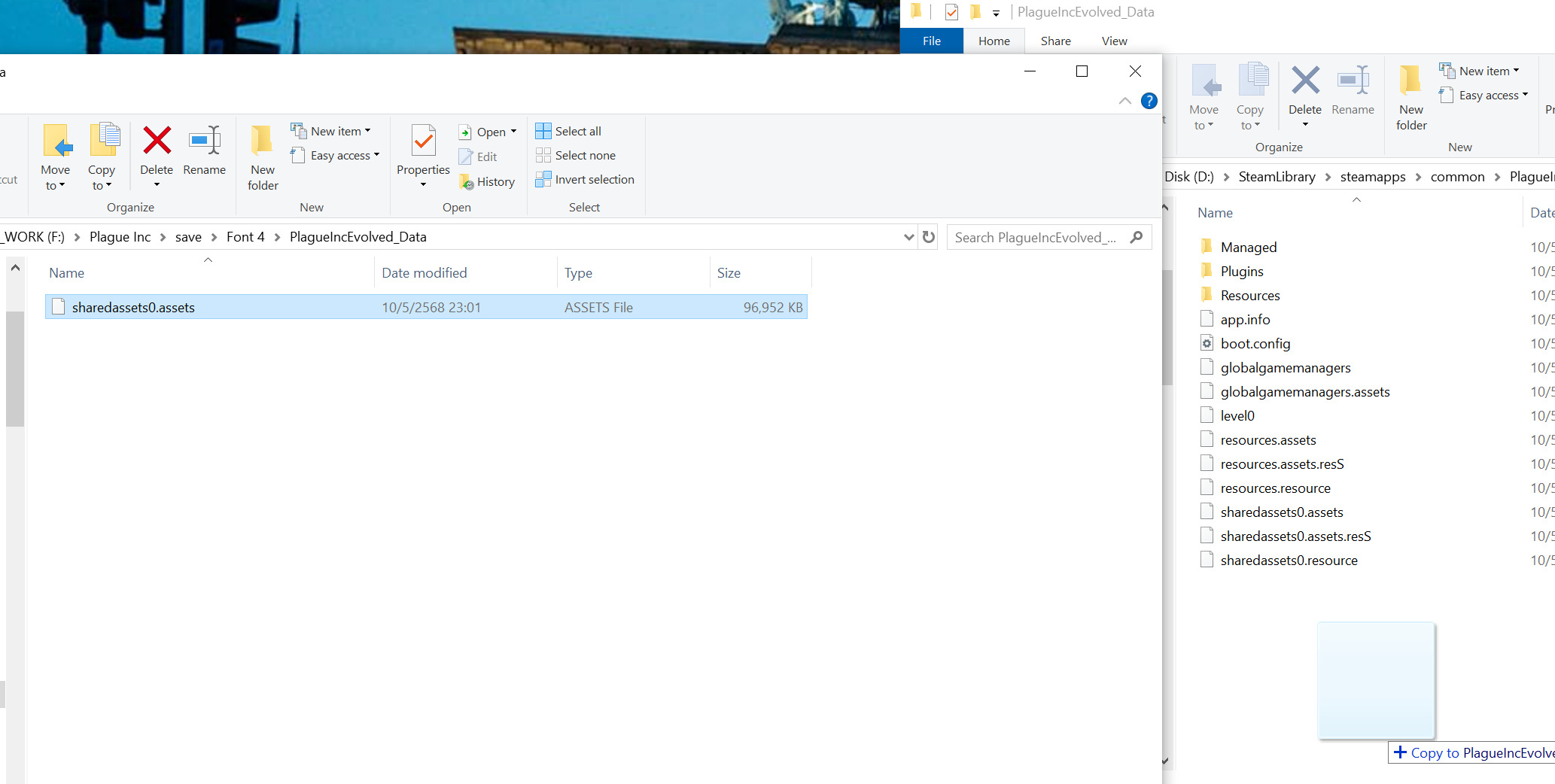1555x784 pixels.
Task: Select resources.assets.resS in back window
Action: click(1282, 463)
